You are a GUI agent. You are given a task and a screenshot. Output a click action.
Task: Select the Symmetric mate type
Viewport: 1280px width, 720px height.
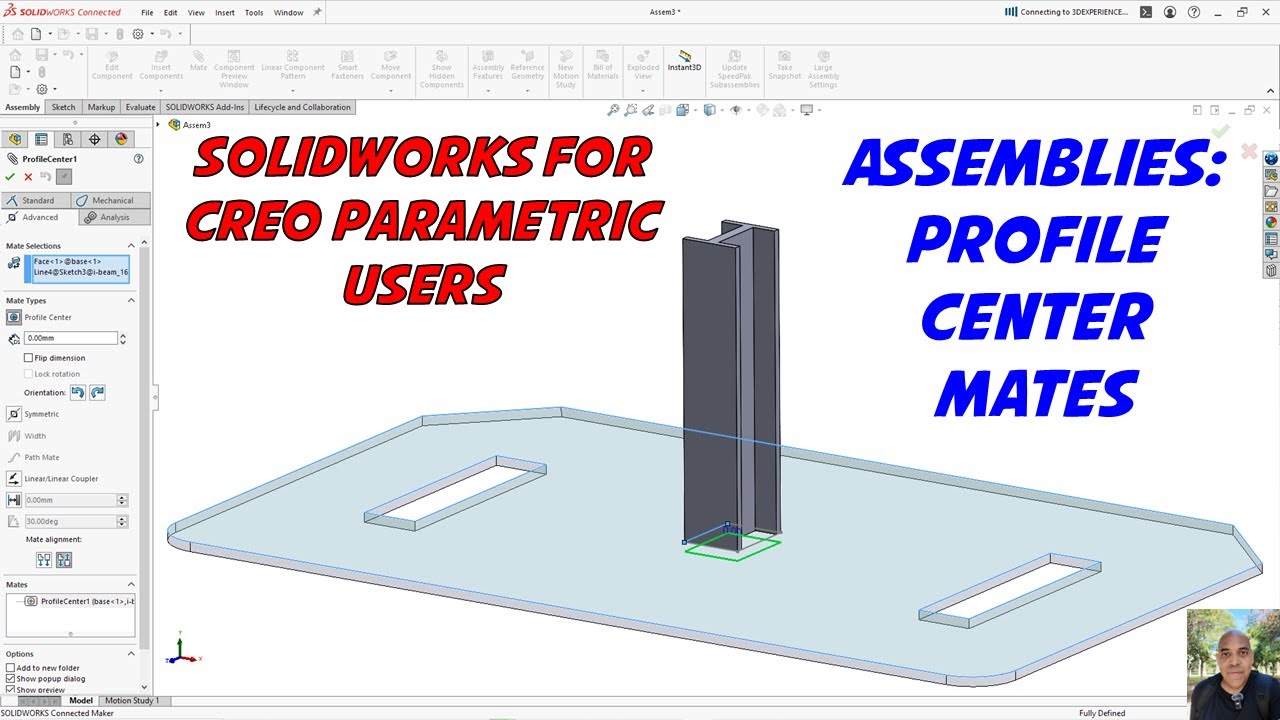click(x=13, y=414)
